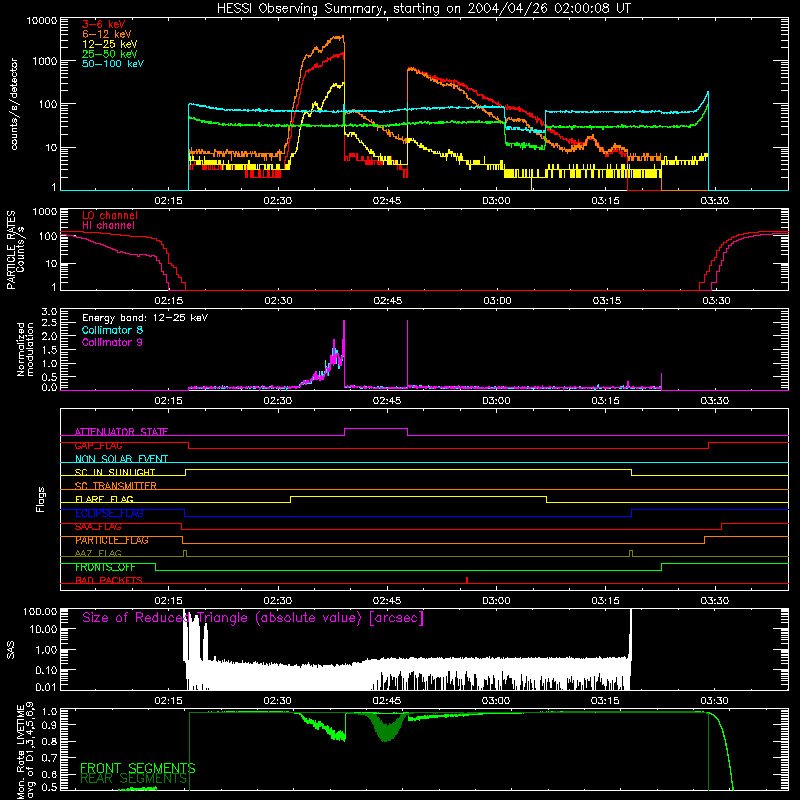Select the 'FRONT SEGMENTS' legend label
The image size is (800, 800).
(138, 768)
